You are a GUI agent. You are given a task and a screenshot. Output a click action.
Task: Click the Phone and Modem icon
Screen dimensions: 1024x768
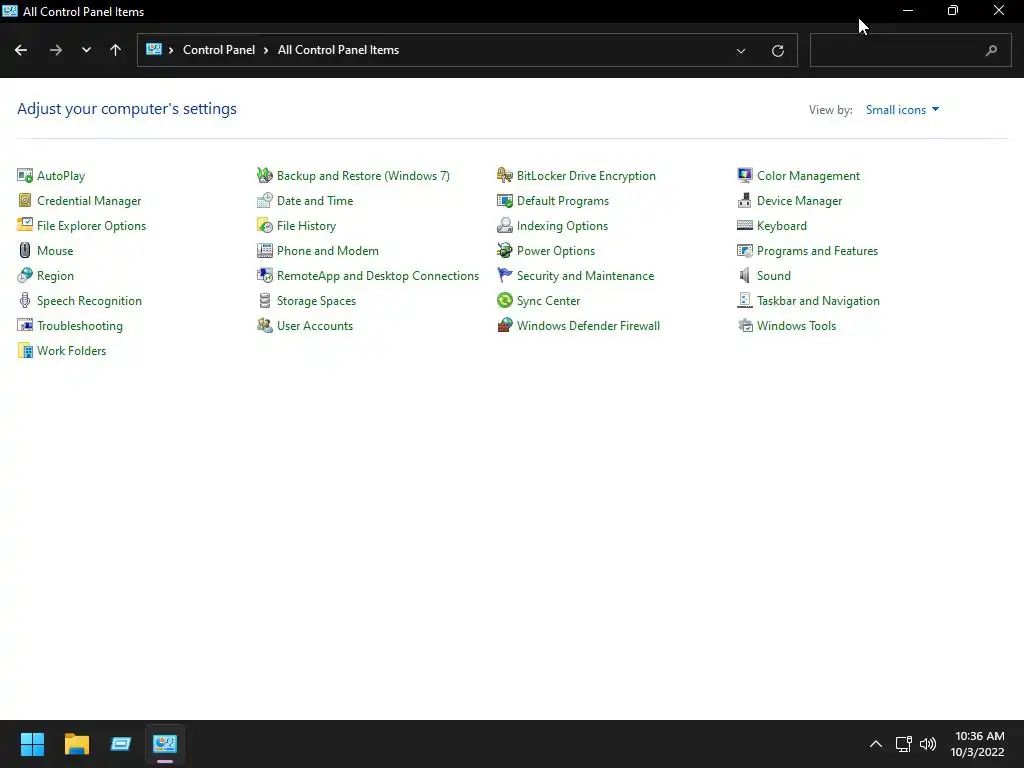[x=264, y=250]
